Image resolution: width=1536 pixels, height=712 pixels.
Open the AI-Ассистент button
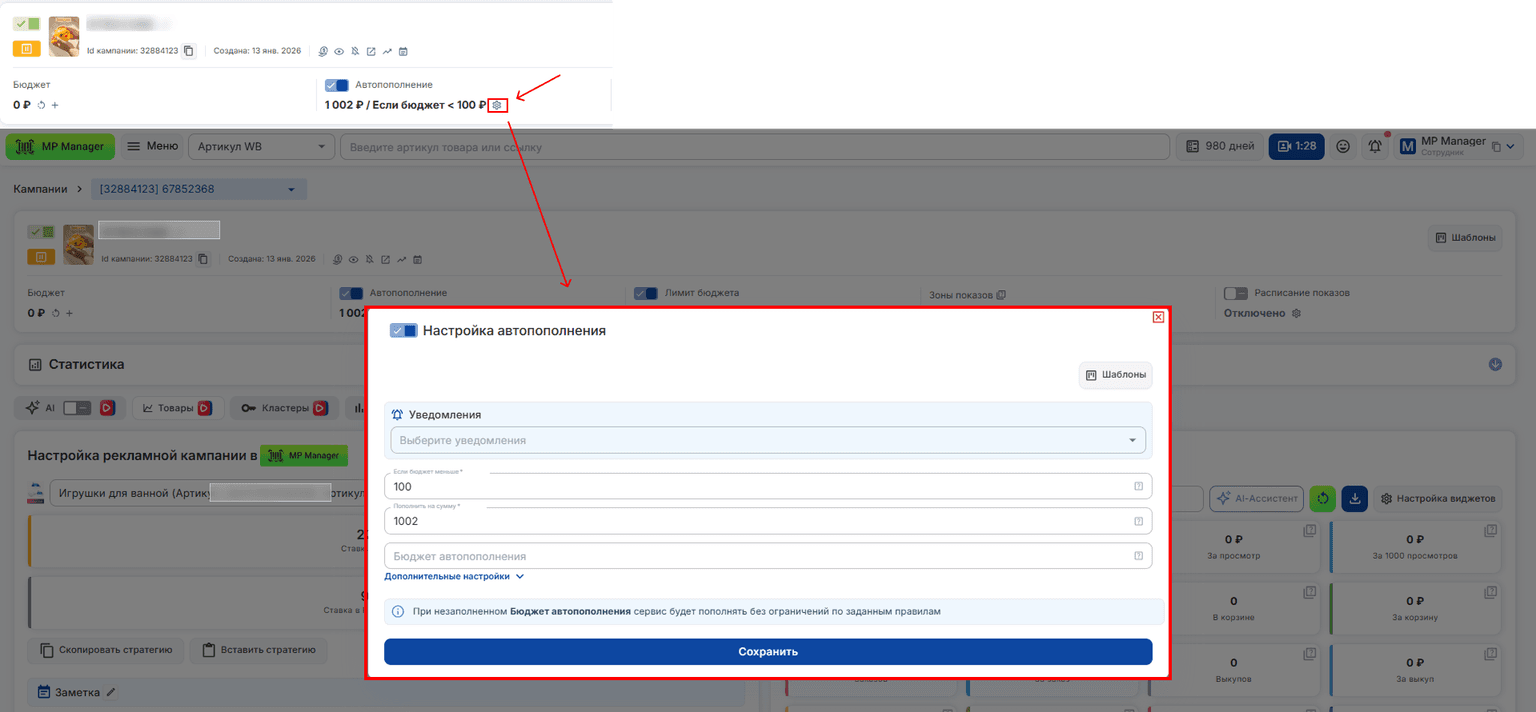click(x=1256, y=498)
